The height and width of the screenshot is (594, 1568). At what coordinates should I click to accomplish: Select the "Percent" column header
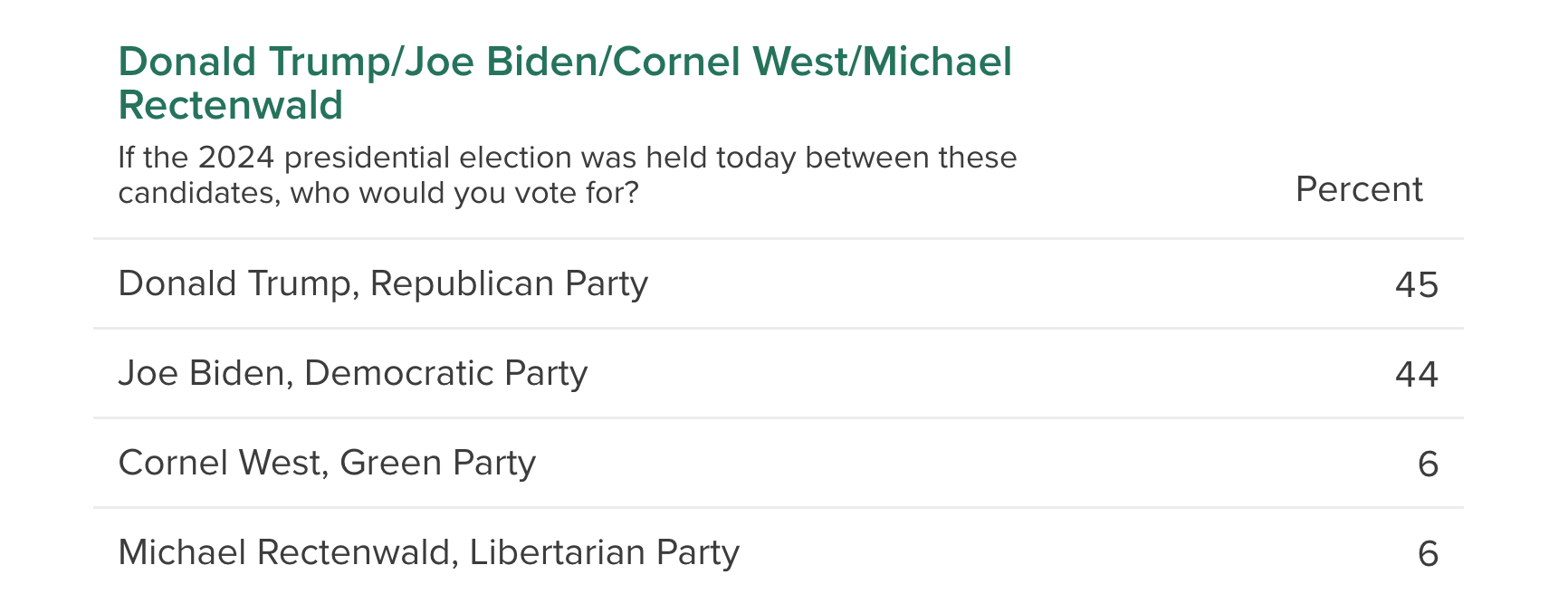point(1358,189)
